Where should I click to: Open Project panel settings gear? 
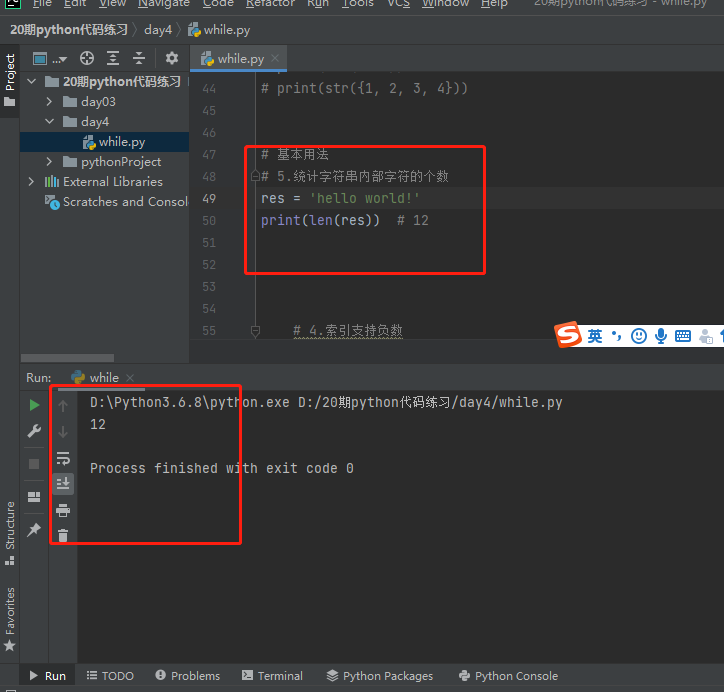pyautogui.click(x=172, y=58)
